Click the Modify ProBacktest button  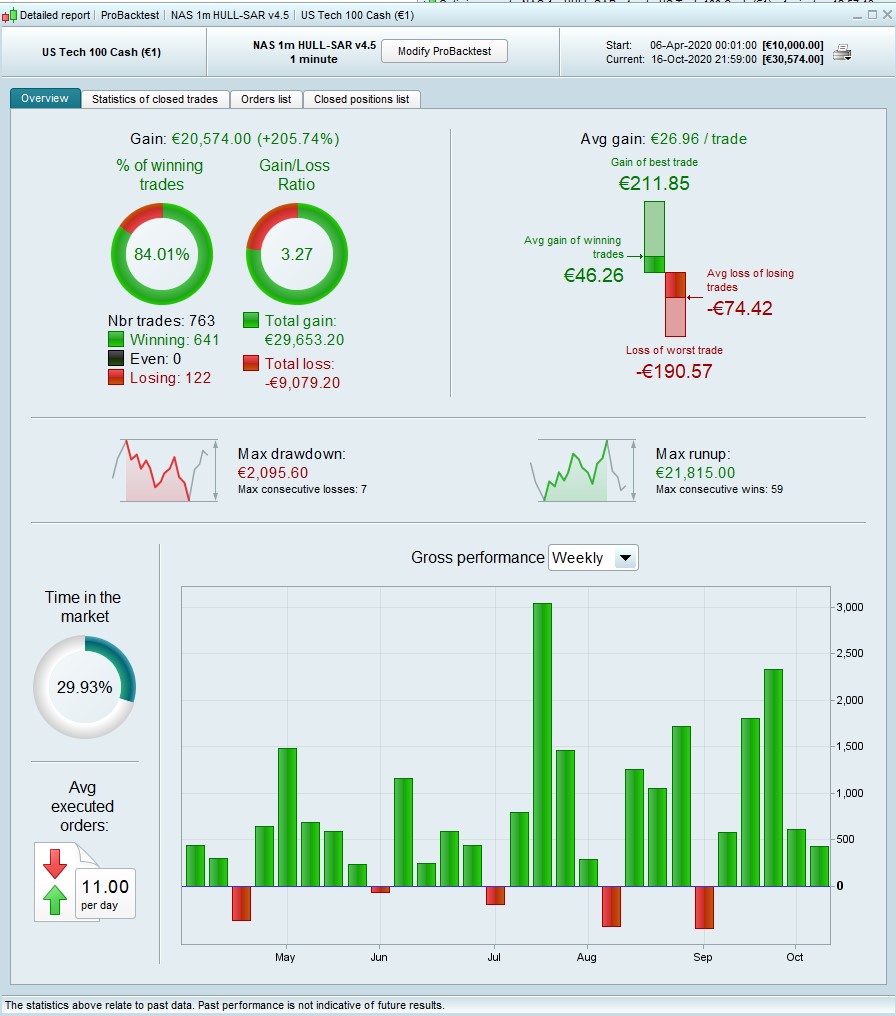click(444, 51)
